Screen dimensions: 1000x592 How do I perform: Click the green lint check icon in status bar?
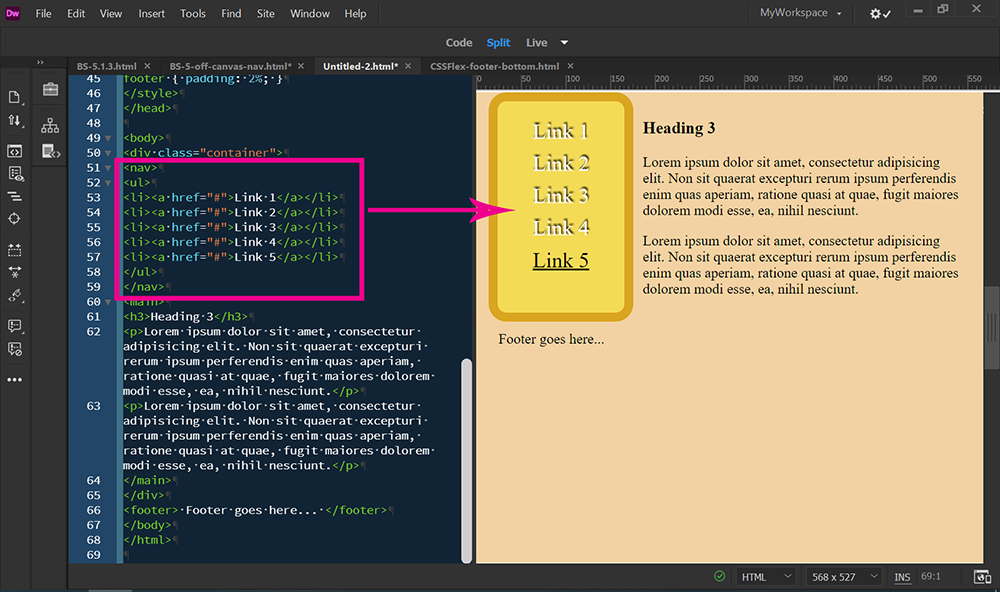tap(719, 576)
